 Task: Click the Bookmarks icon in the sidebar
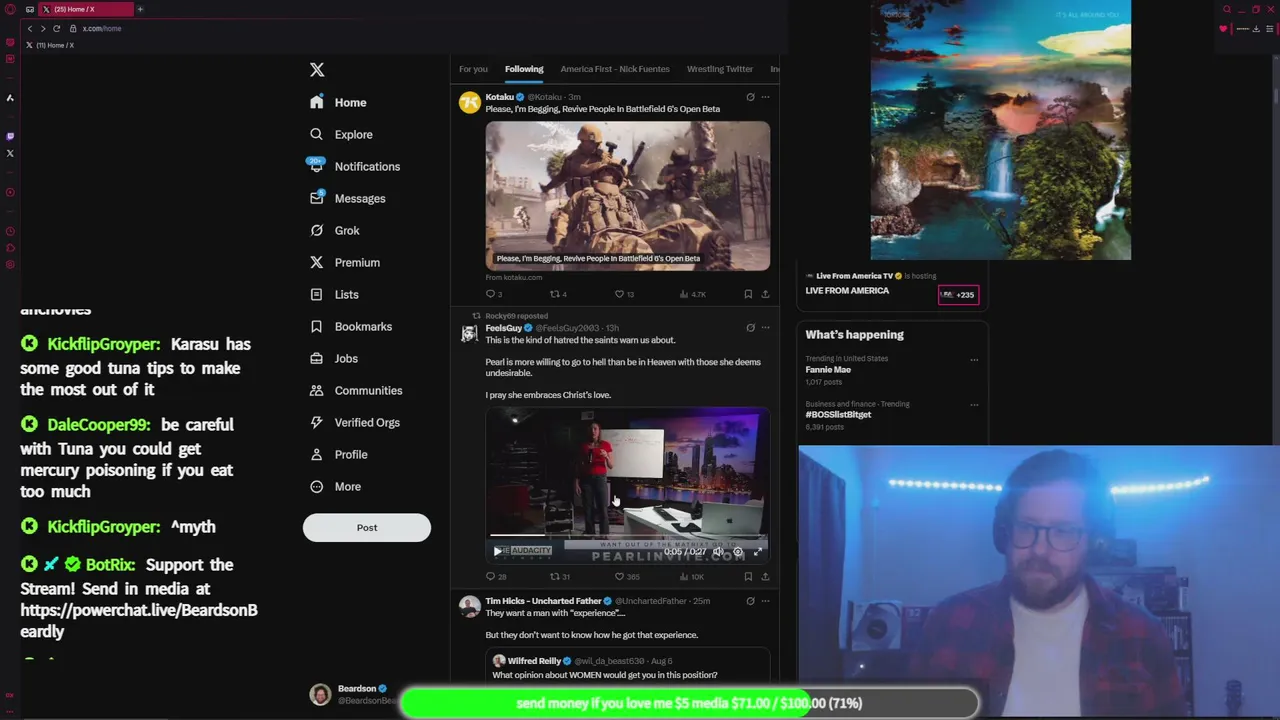[x=316, y=326]
